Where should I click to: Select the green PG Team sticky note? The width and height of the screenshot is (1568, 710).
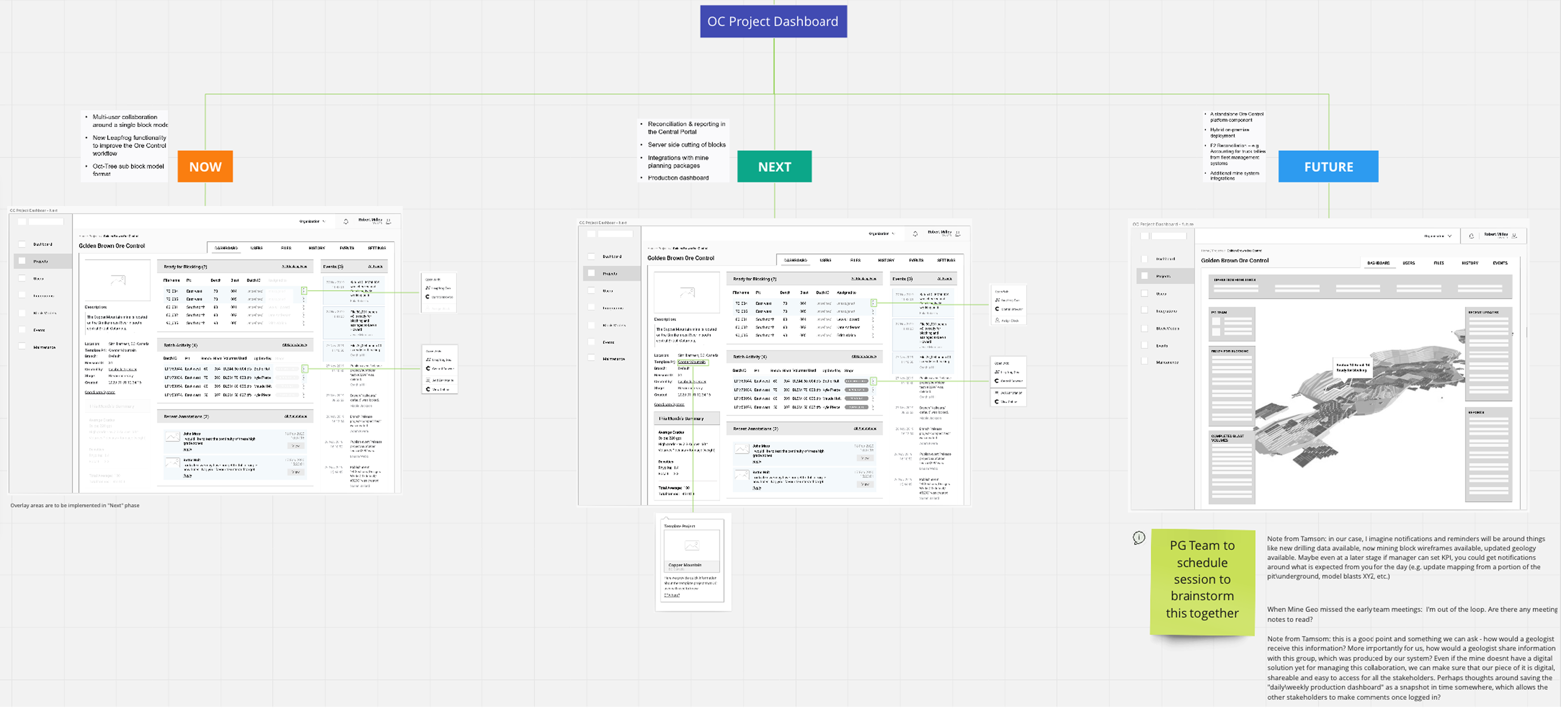pyautogui.click(x=1208, y=585)
